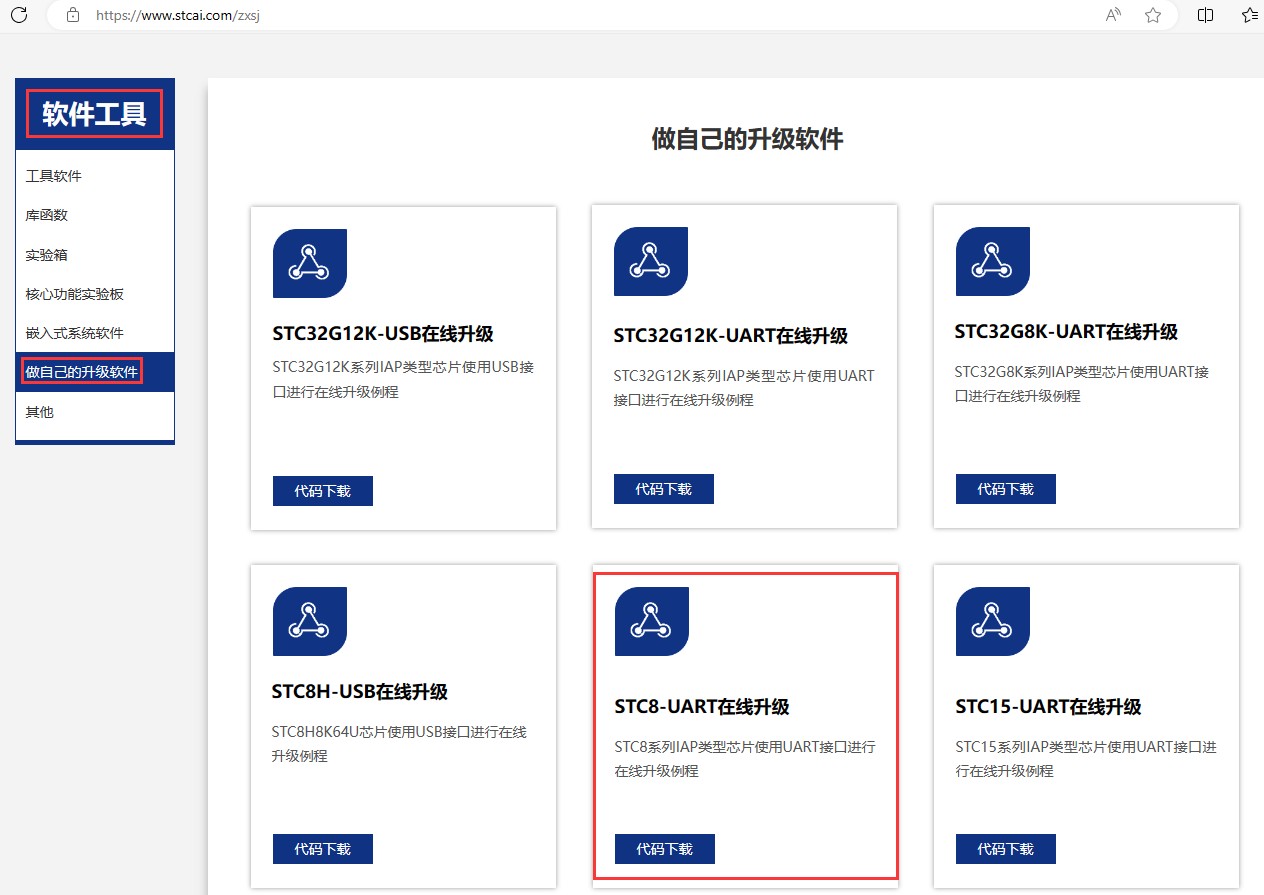The width and height of the screenshot is (1264, 895).
Task: Click the 做自己的升级软件 page heading
Action: point(747,139)
